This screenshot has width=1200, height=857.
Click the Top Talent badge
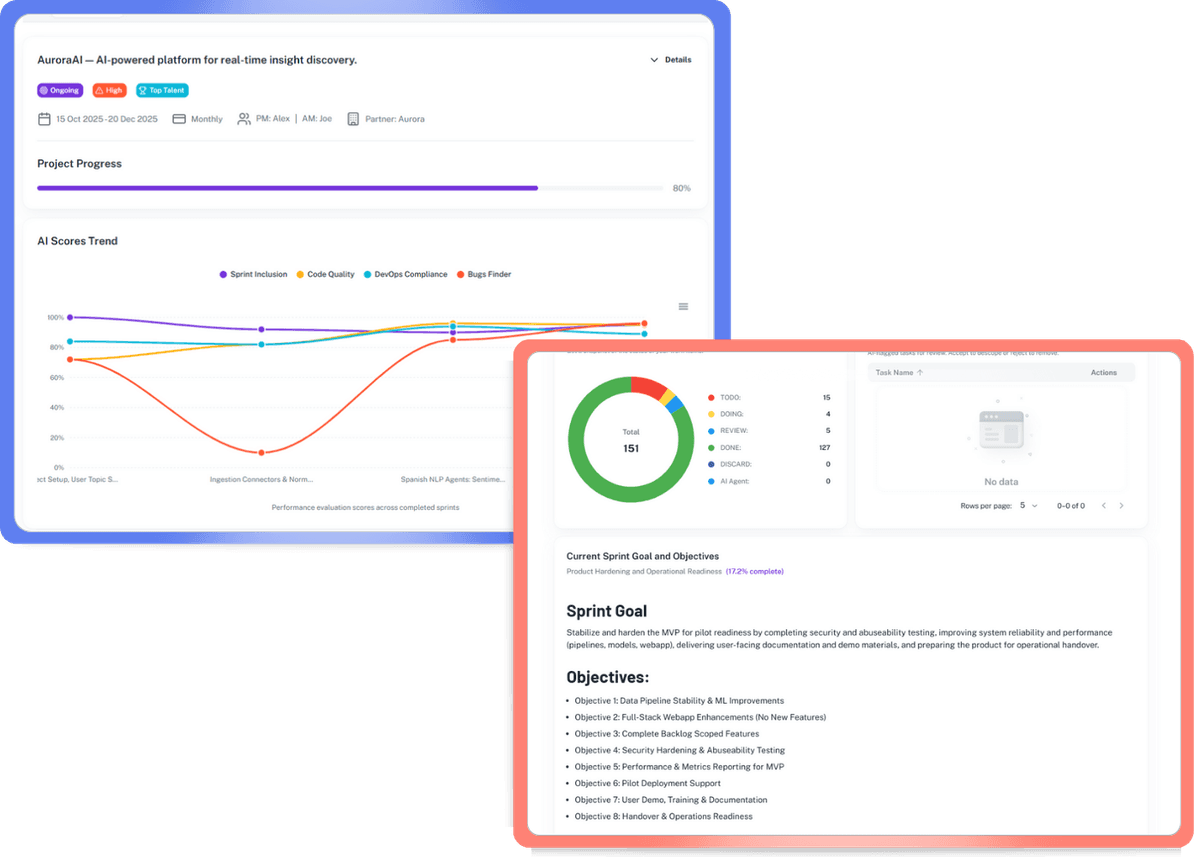pyautogui.click(x=162, y=90)
